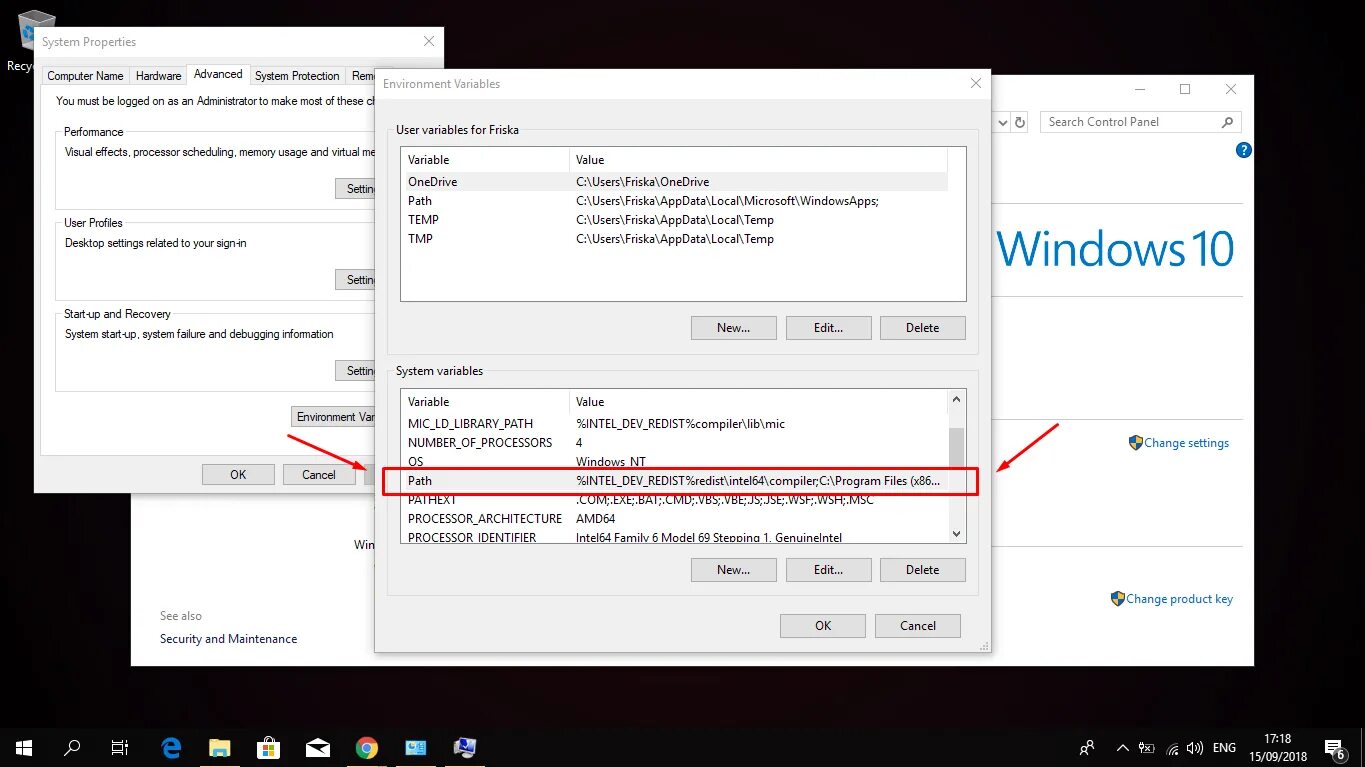Expand Control Panel address bar dropdown
1365x767 pixels.
click(1002, 122)
